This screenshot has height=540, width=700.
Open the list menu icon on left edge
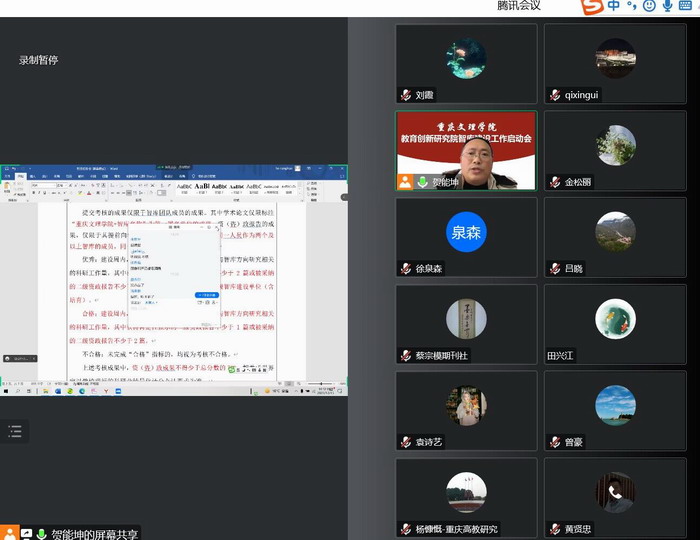click(15, 431)
